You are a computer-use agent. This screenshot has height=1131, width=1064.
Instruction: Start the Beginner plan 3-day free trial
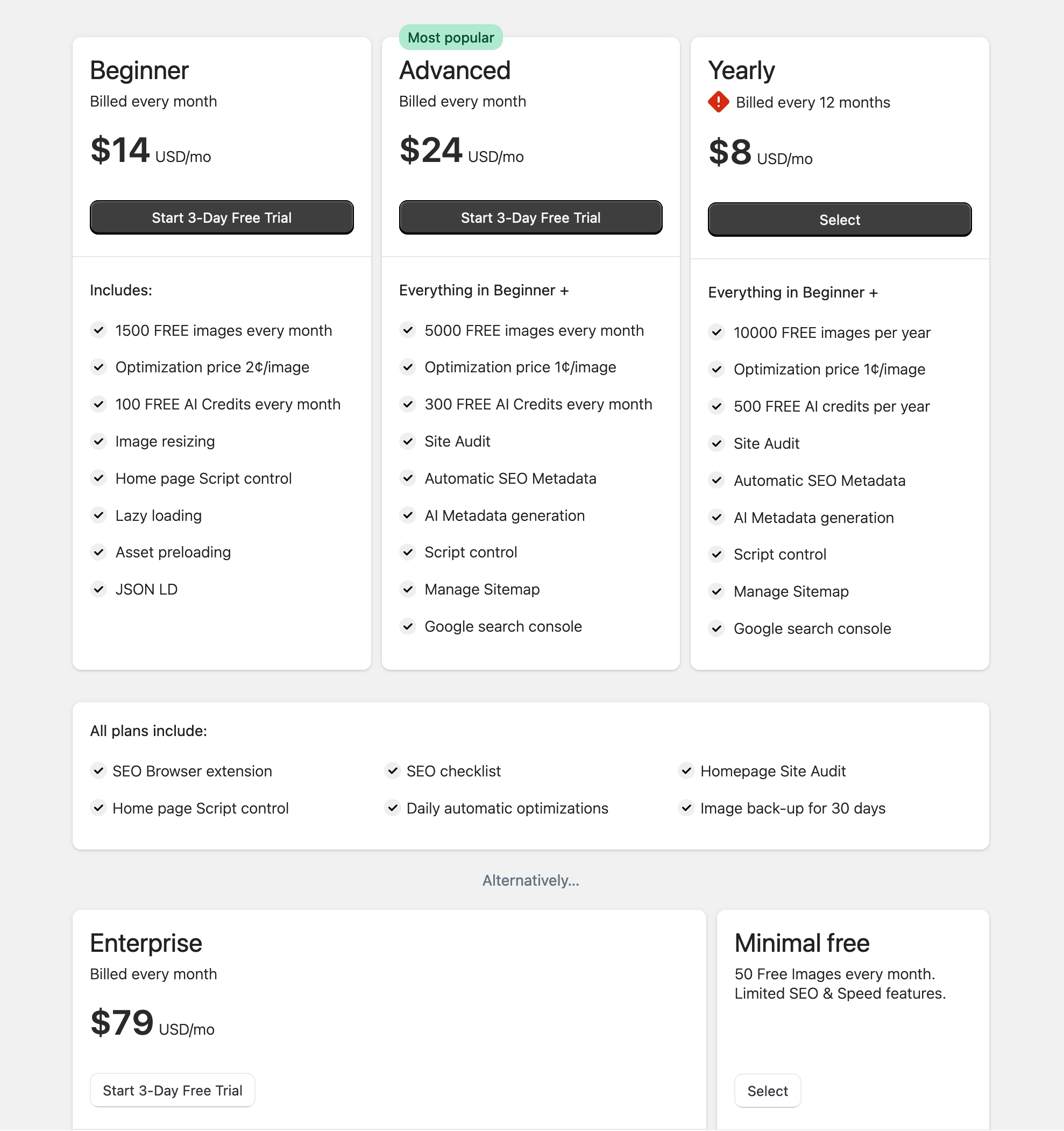[x=221, y=218]
